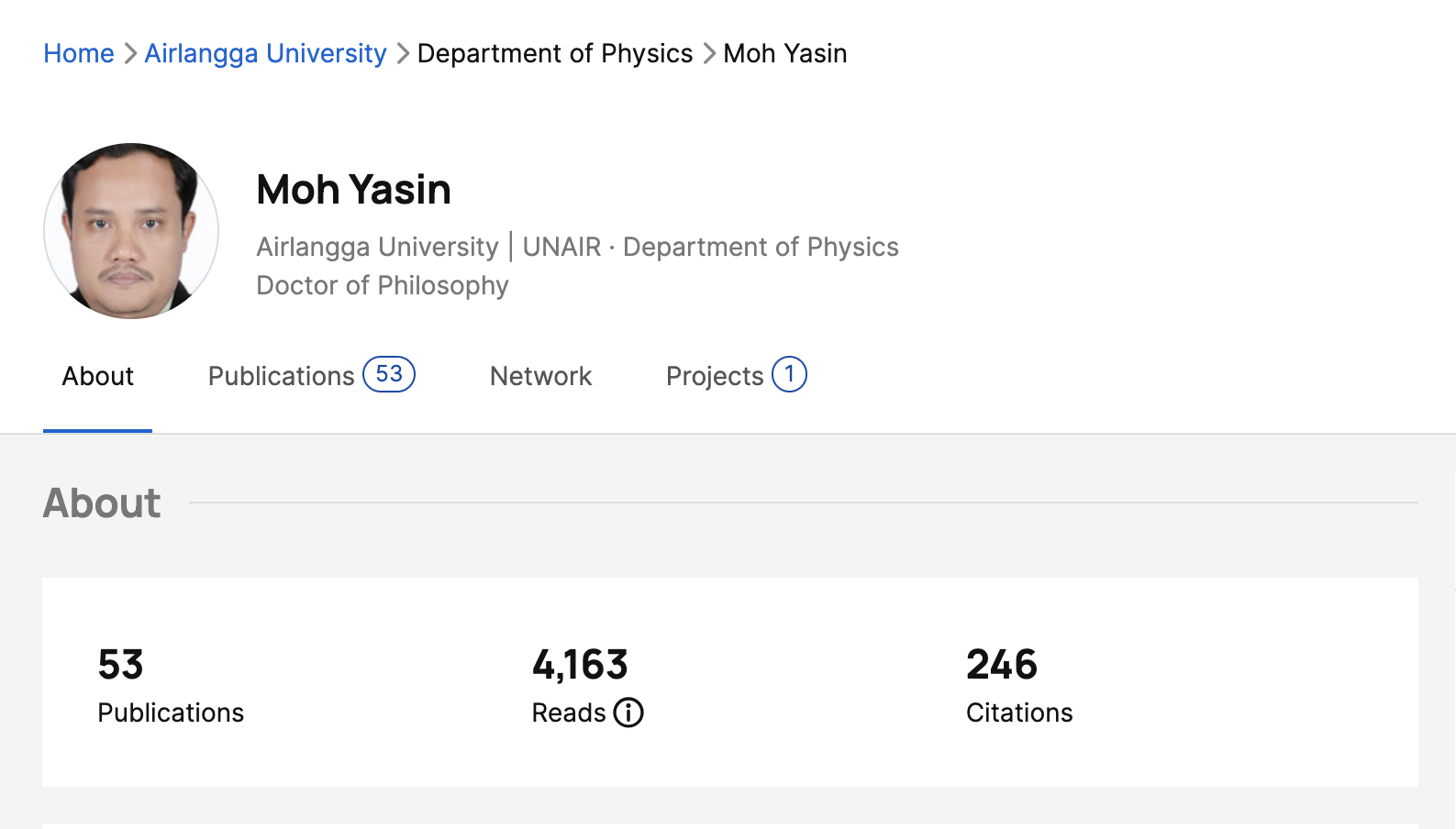Click the 4,163 Reads statistic
Viewport: 1456px width, 829px height.
(x=587, y=685)
